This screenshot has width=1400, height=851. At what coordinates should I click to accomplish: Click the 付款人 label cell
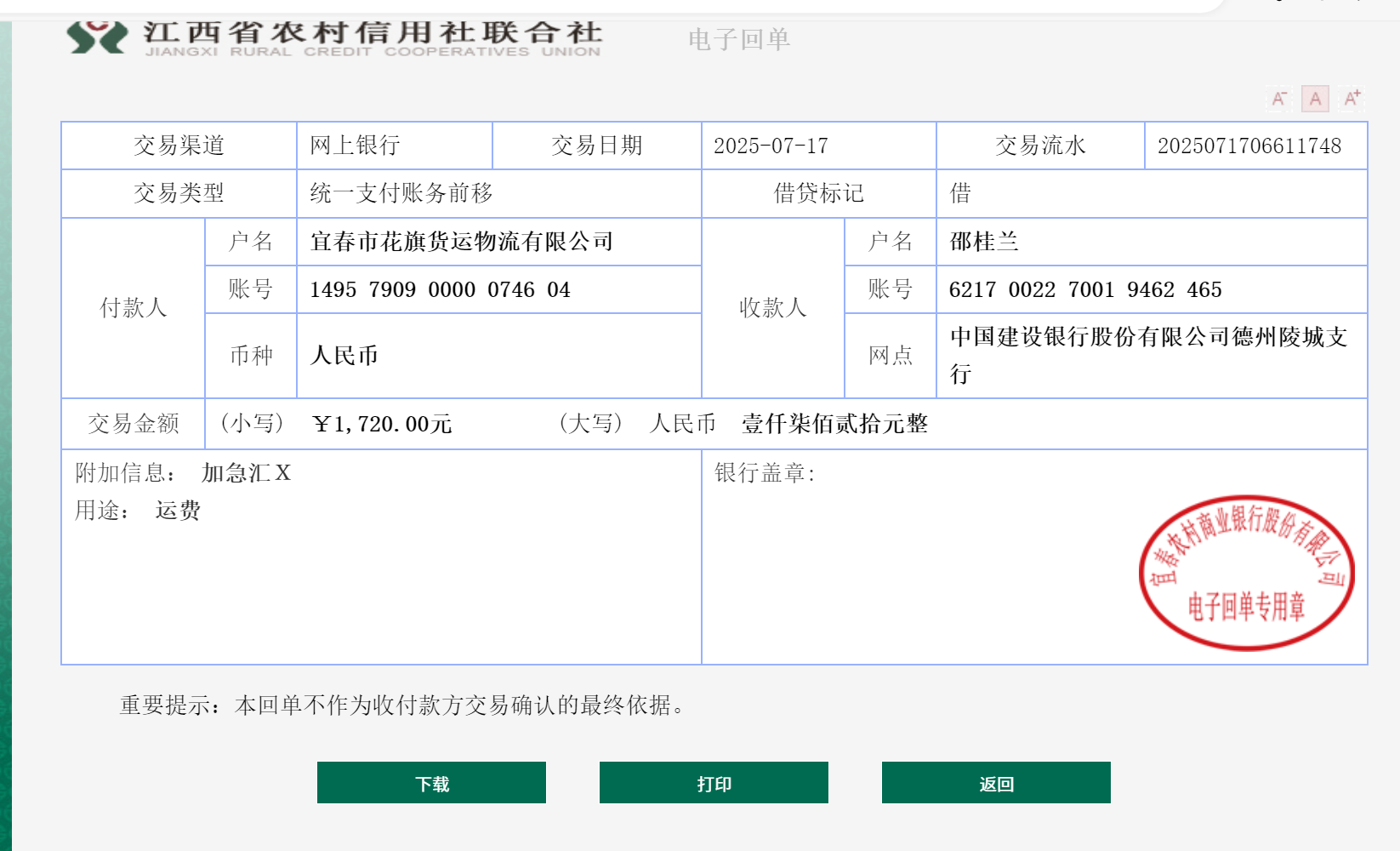coord(134,308)
